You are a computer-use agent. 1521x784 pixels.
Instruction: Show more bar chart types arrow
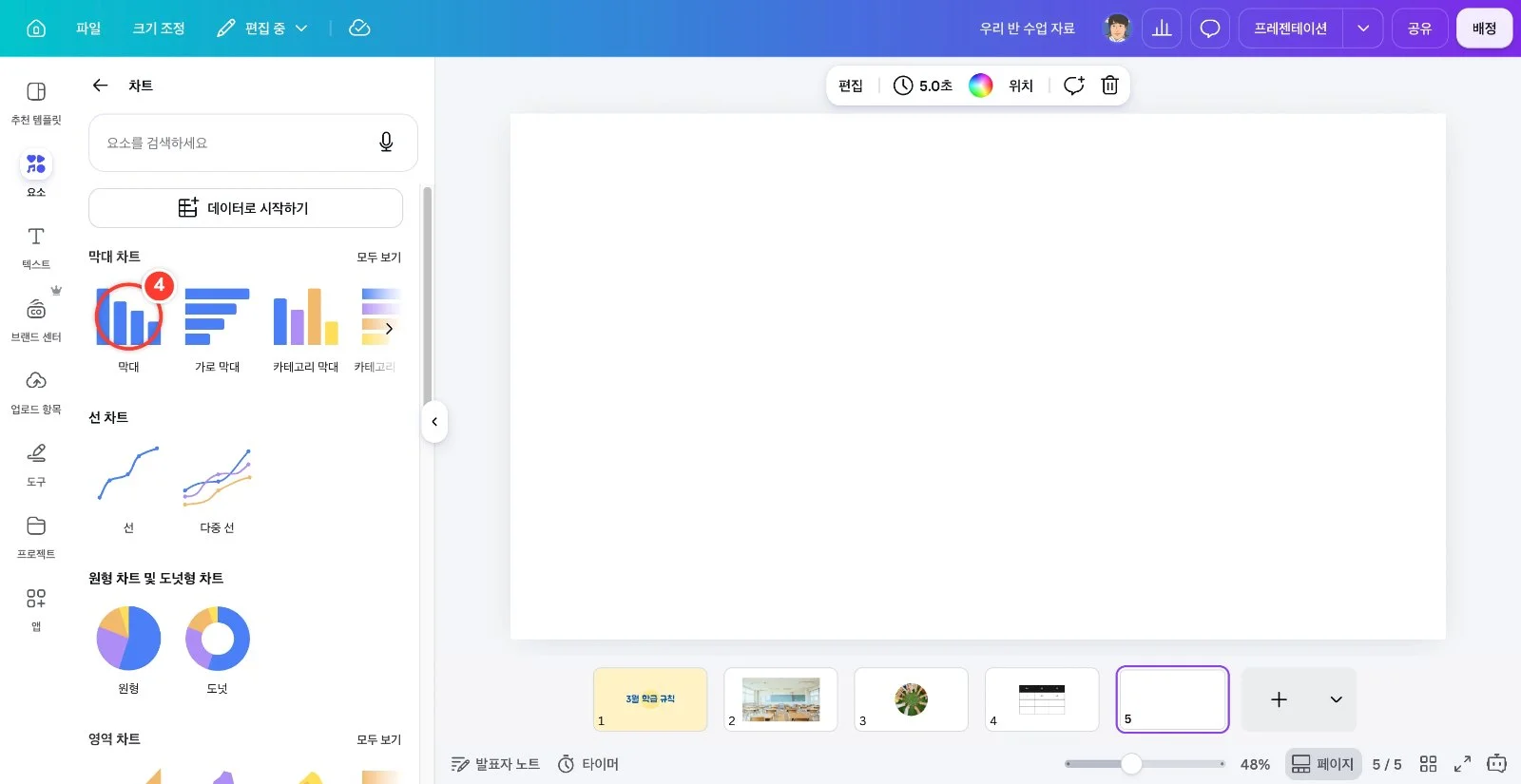pos(389,329)
